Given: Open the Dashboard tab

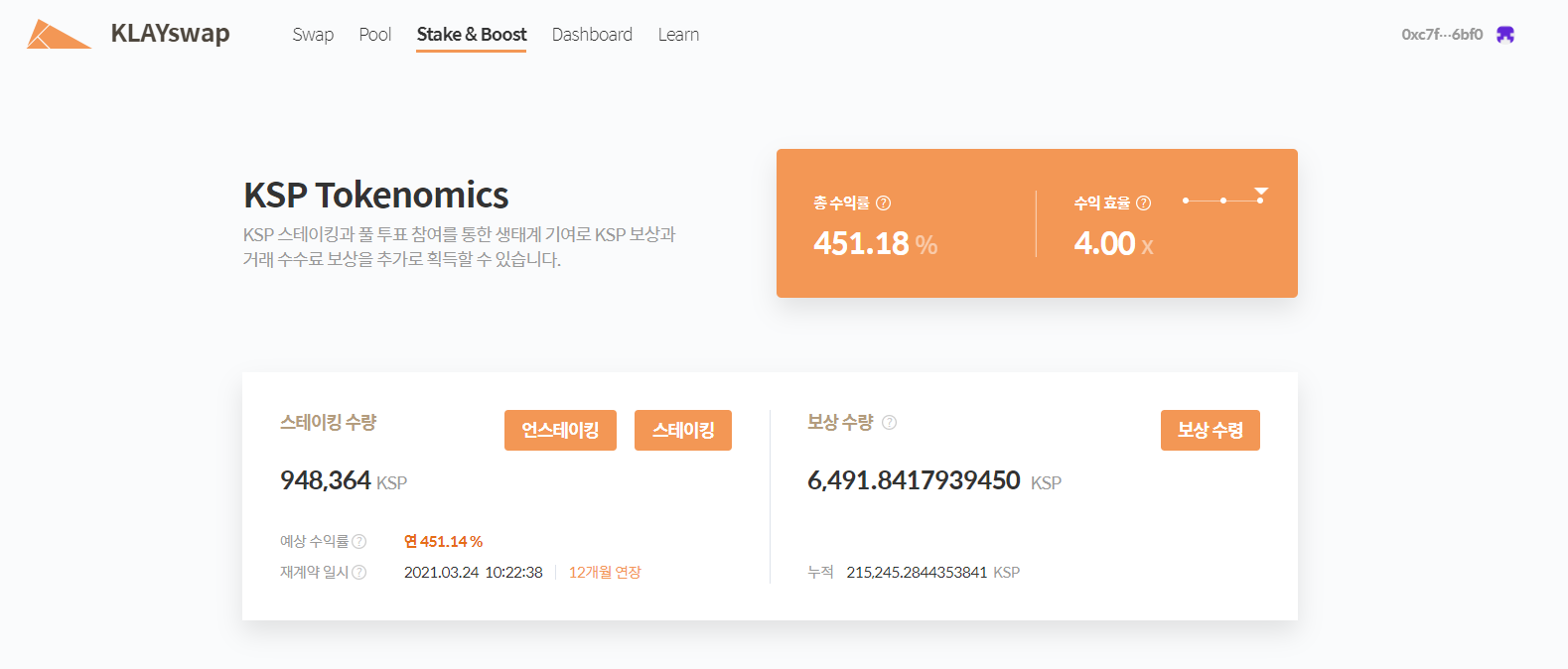Looking at the screenshot, I should tap(592, 35).
